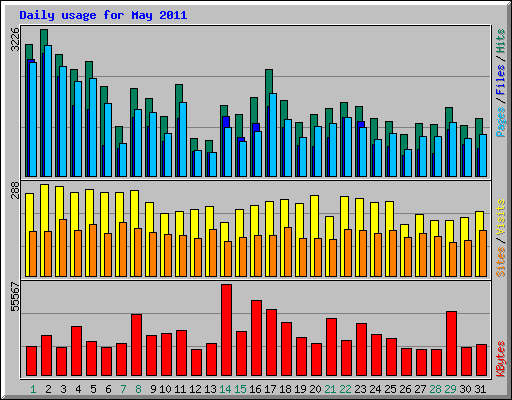This screenshot has height=400, width=512.
Task: Click the red KBytes bar for day 8
Action: 136,345
